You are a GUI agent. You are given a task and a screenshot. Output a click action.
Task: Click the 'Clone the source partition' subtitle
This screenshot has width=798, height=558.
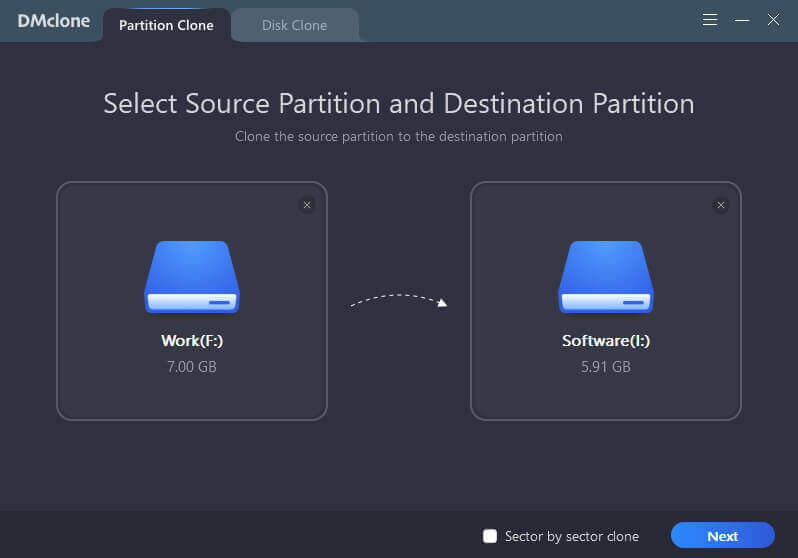pos(399,136)
